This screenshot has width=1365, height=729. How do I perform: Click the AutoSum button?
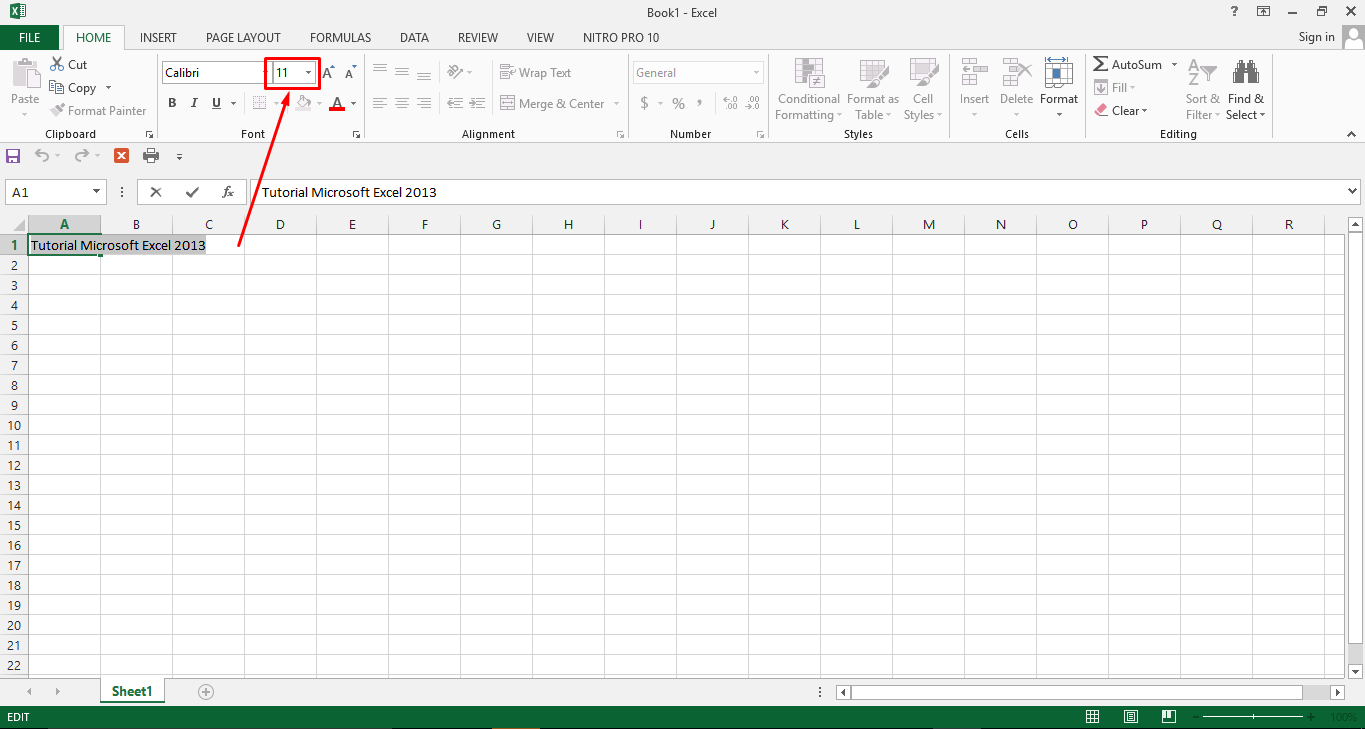tap(1128, 65)
